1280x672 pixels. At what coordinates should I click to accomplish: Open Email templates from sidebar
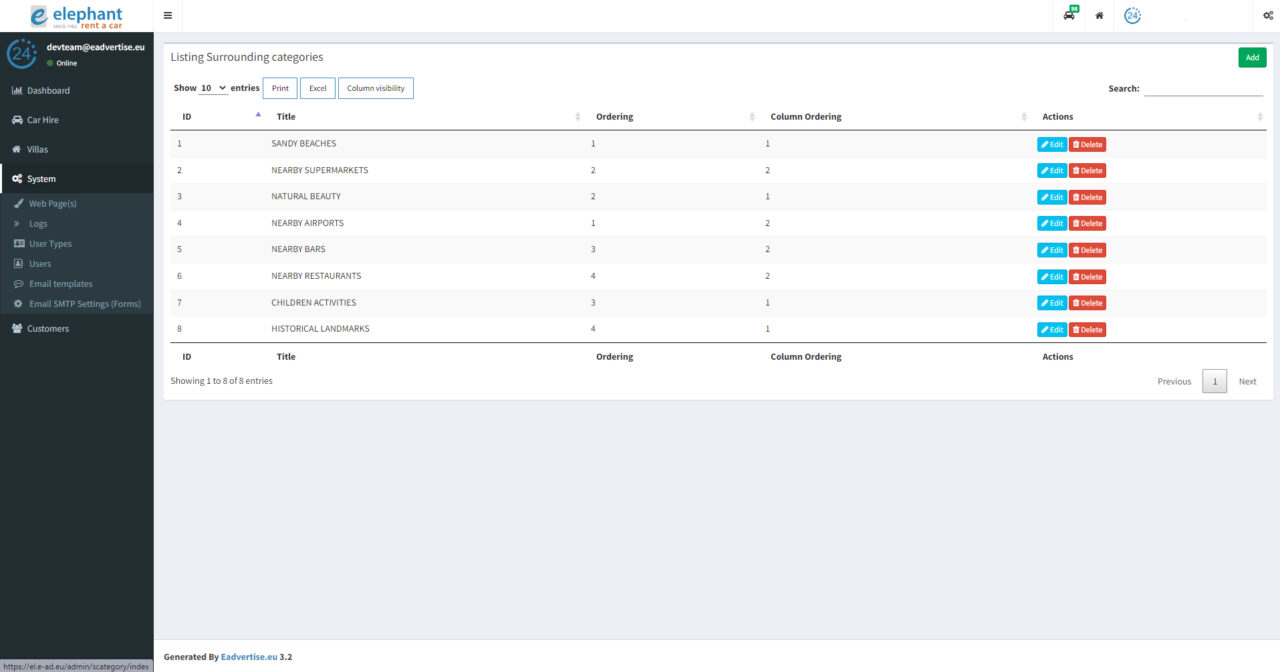tap(60, 284)
